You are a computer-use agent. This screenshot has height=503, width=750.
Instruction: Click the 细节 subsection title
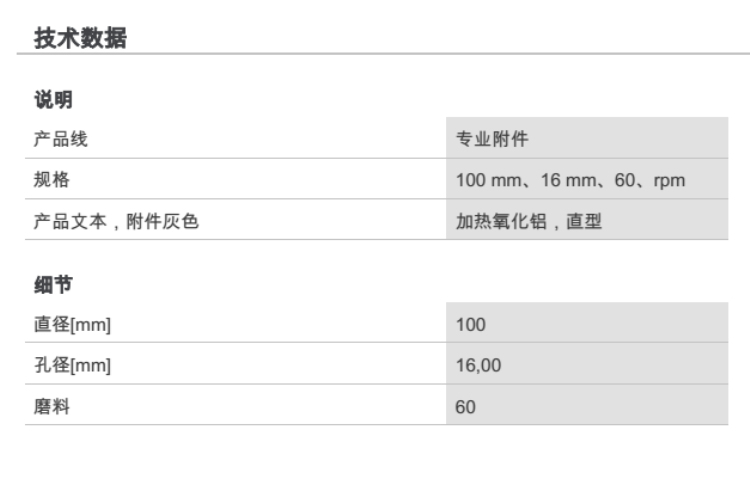(54, 286)
